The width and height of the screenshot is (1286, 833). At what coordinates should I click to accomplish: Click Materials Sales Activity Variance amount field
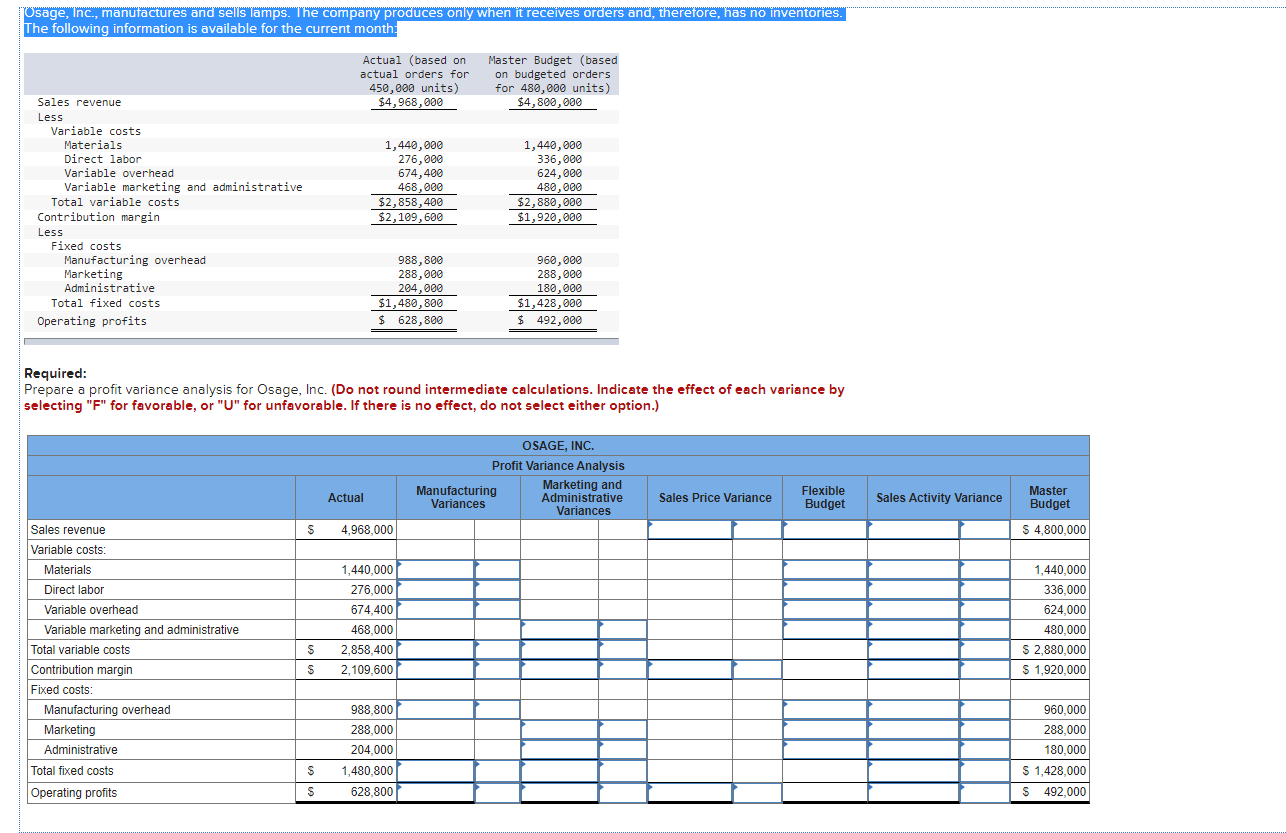913,570
